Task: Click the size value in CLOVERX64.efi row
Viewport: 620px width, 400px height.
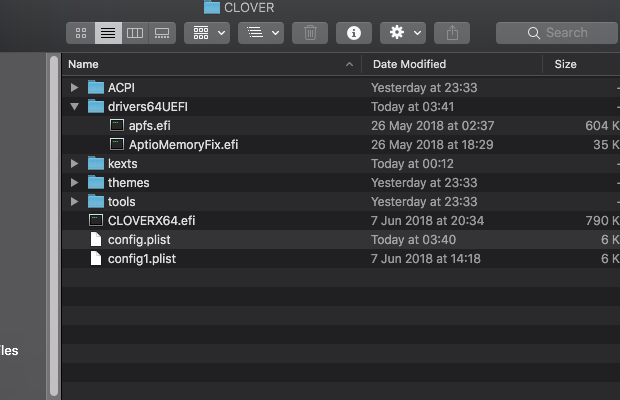Action: (x=603, y=221)
